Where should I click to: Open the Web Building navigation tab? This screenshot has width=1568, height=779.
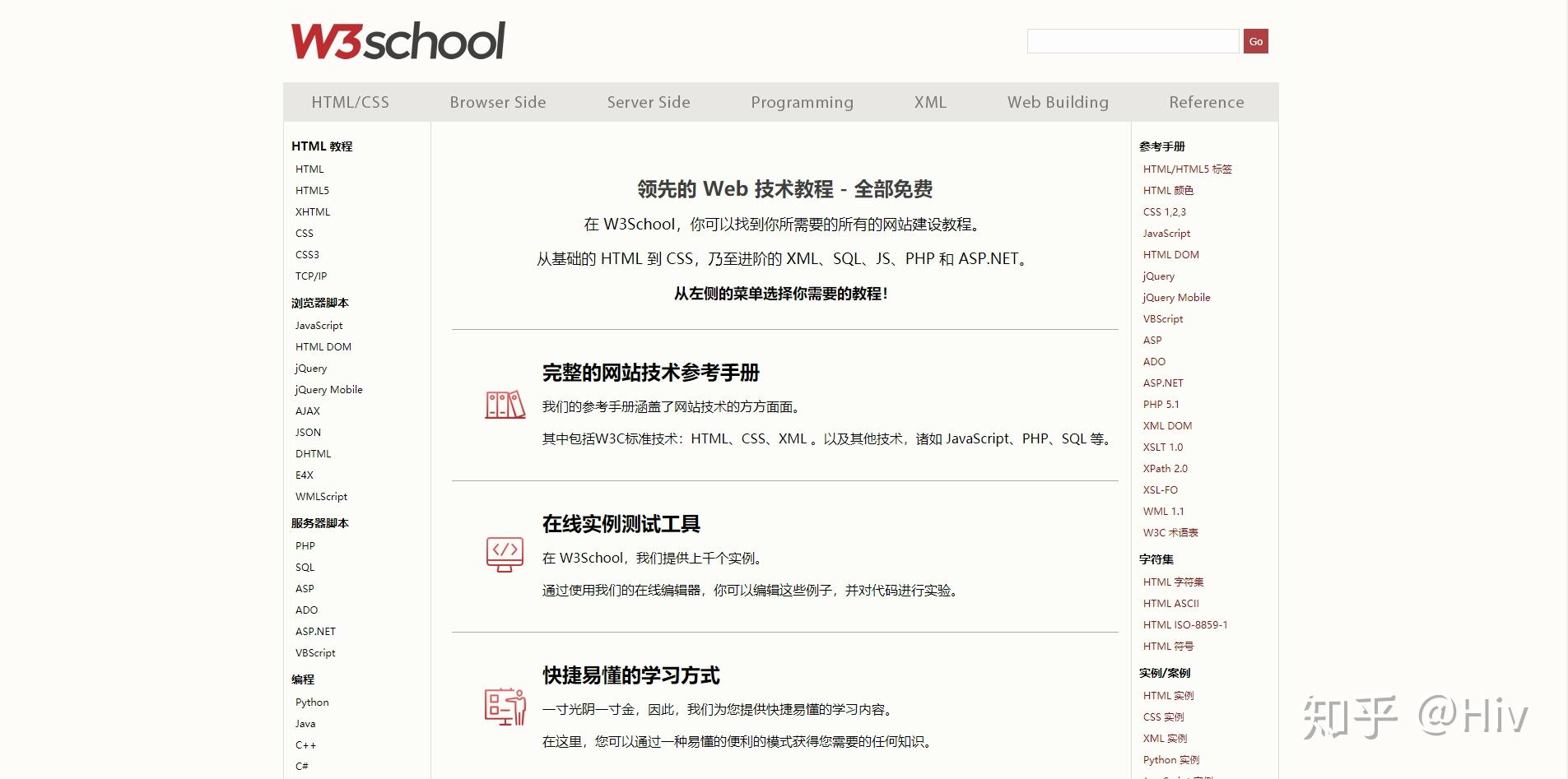coord(1058,102)
